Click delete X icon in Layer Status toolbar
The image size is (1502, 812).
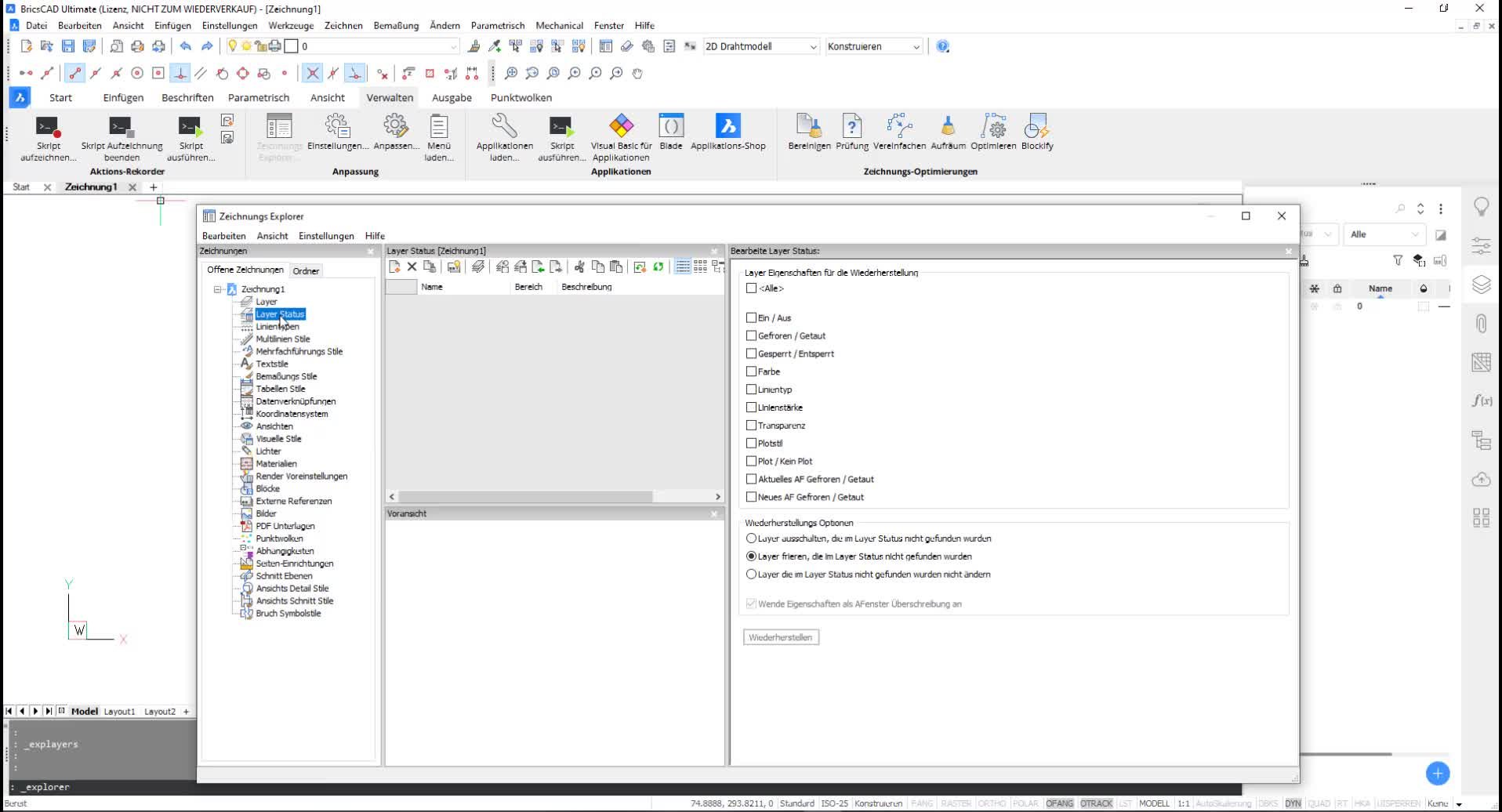(412, 266)
